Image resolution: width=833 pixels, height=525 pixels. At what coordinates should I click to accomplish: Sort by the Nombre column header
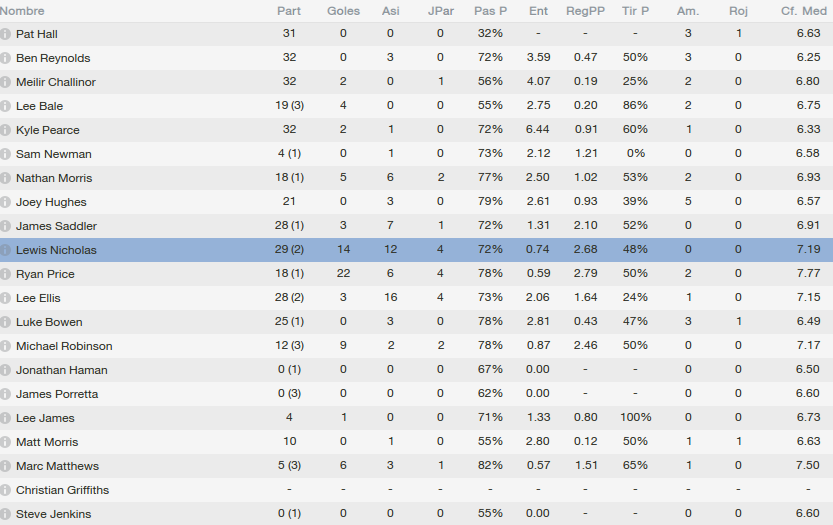pyautogui.click(x=23, y=11)
